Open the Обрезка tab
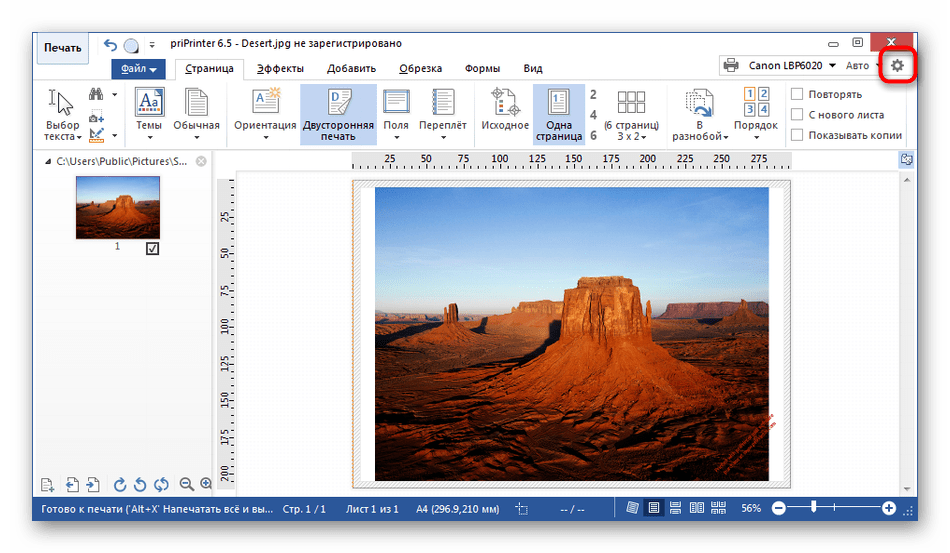The width and height of the screenshot is (950, 553). tap(420, 69)
